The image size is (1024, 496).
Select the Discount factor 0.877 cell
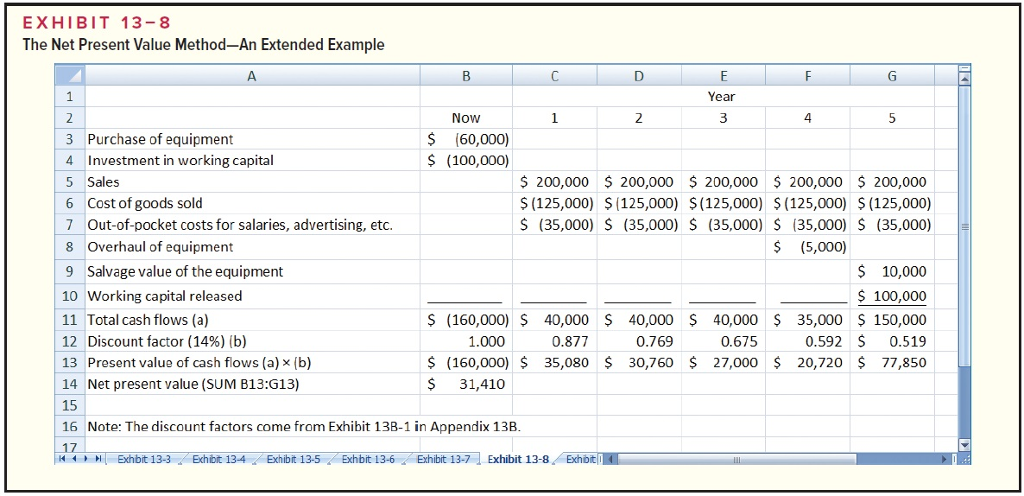point(554,341)
